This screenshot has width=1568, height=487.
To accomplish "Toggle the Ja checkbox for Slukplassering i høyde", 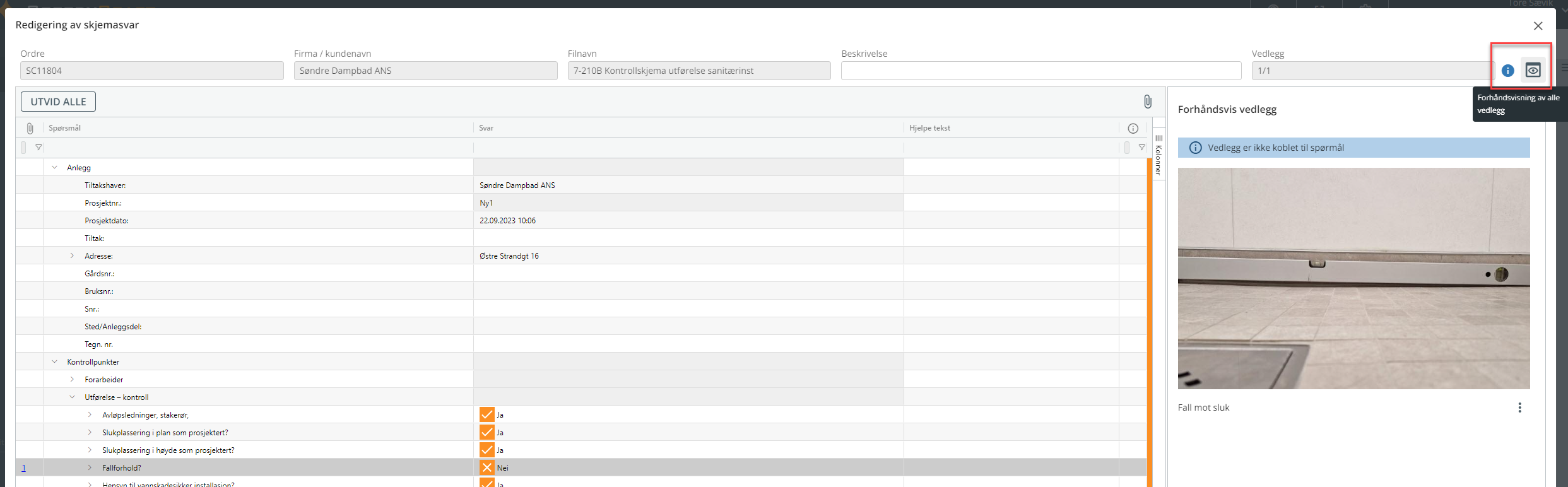I will (486, 450).
